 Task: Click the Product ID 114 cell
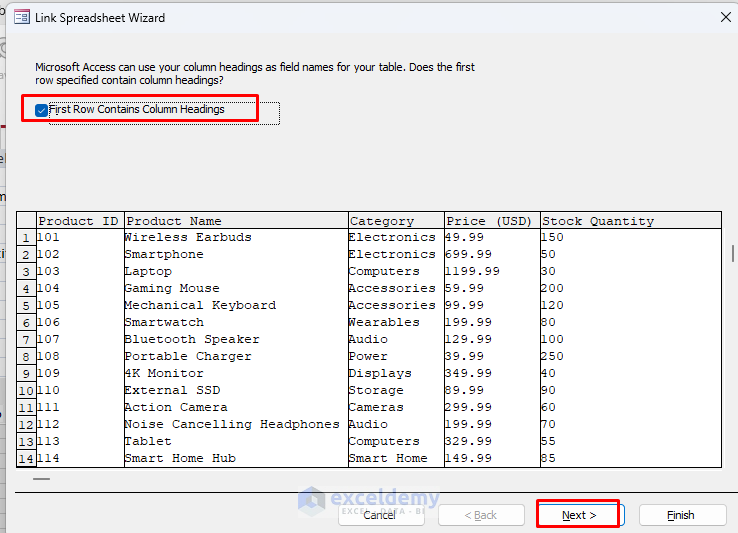pyautogui.click(x=80, y=458)
